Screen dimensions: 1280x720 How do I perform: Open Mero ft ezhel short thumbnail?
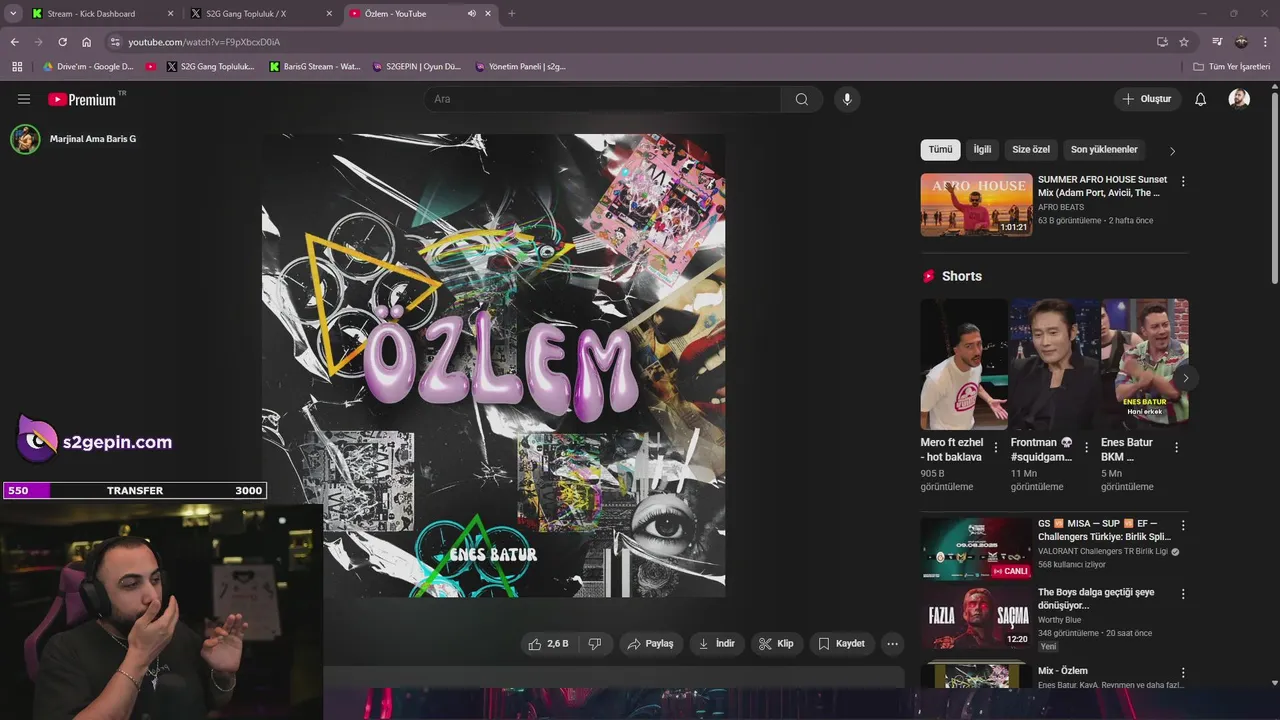pyautogui.click(x=963, y=364)
